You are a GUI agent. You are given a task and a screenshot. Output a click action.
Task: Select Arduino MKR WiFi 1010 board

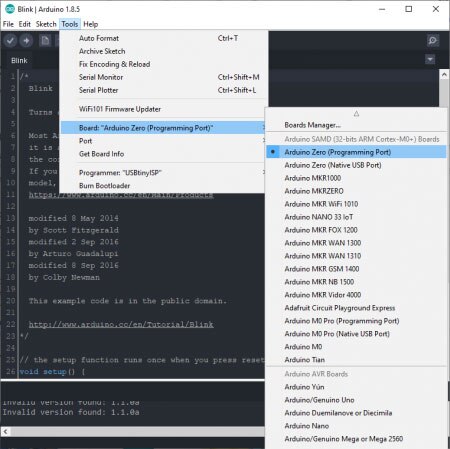(x=356, y=204)
